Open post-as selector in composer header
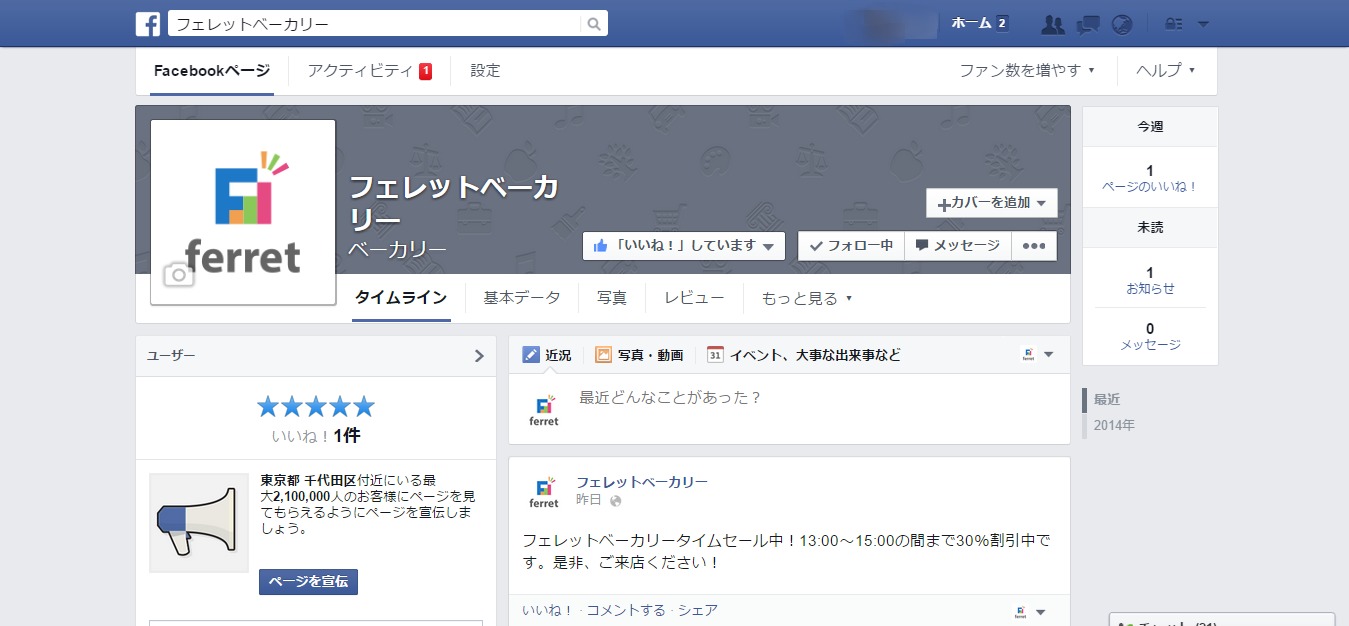 (x=1038, y=355)
